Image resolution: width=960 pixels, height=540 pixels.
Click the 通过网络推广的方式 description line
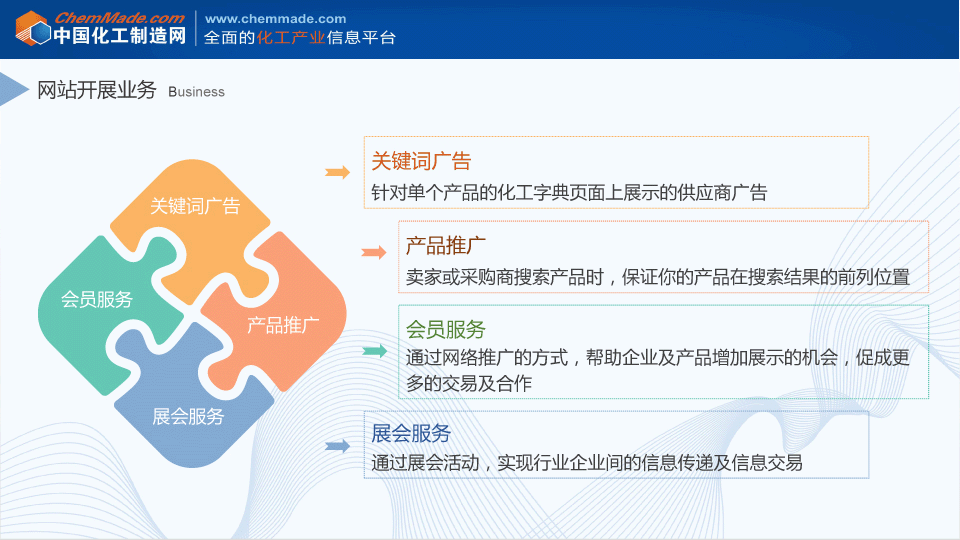pyautogui.click(x=658, y=357)
